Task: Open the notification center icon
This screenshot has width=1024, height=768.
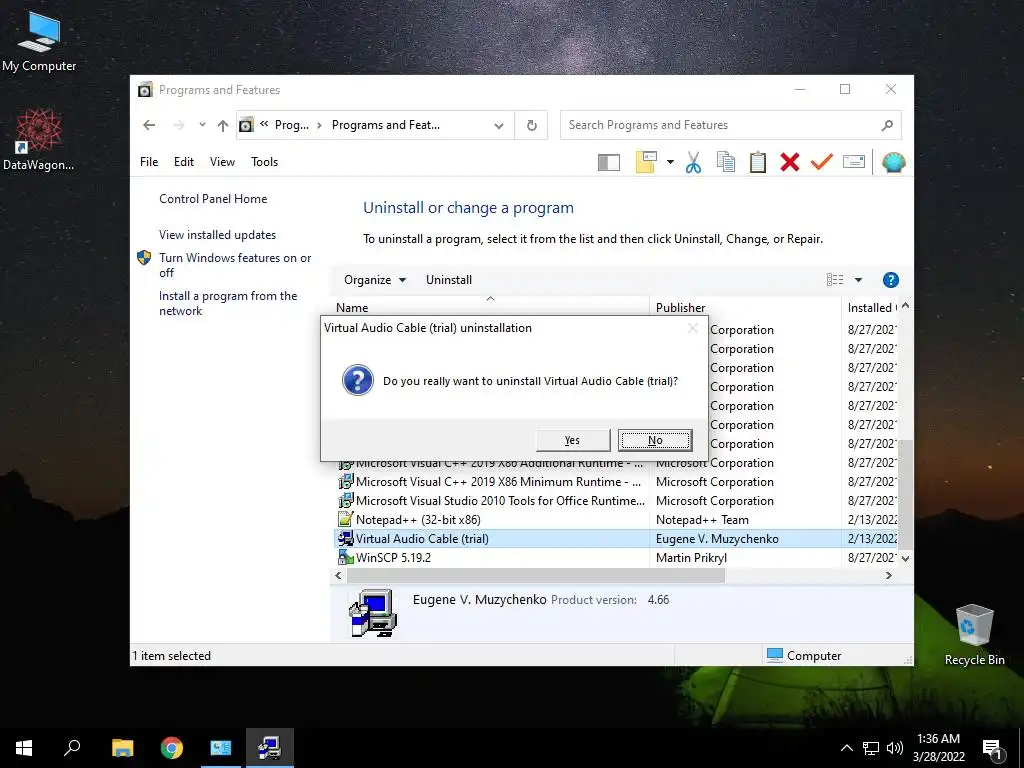Action: (992, 748)
